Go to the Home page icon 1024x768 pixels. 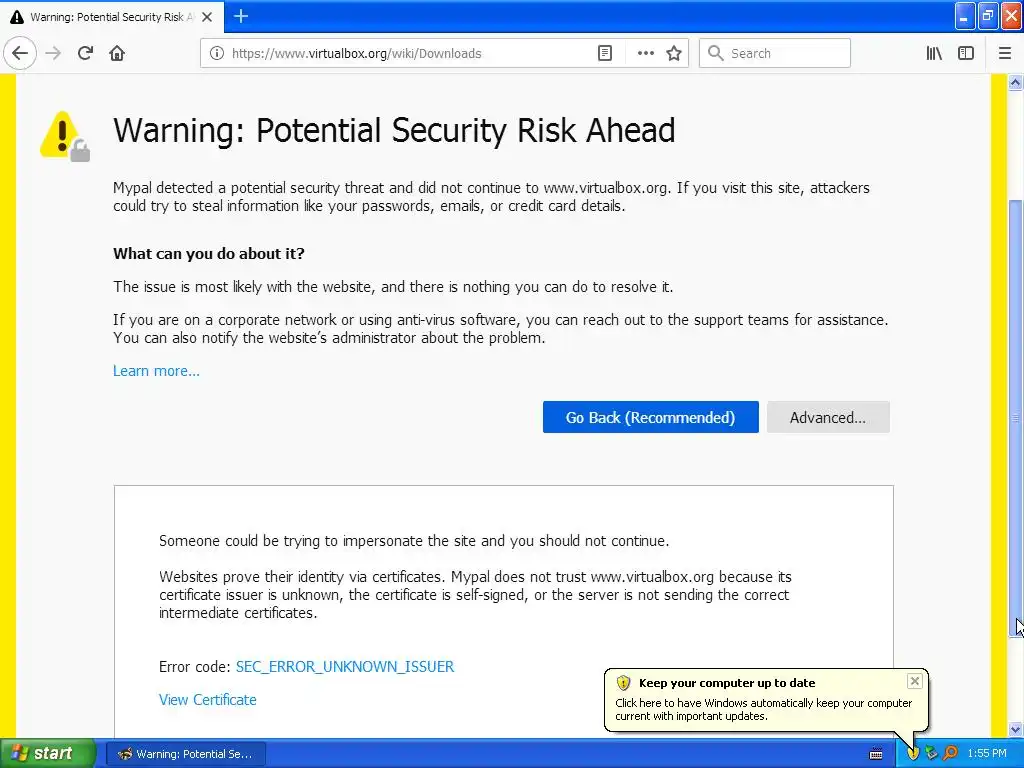pos(117,53)
